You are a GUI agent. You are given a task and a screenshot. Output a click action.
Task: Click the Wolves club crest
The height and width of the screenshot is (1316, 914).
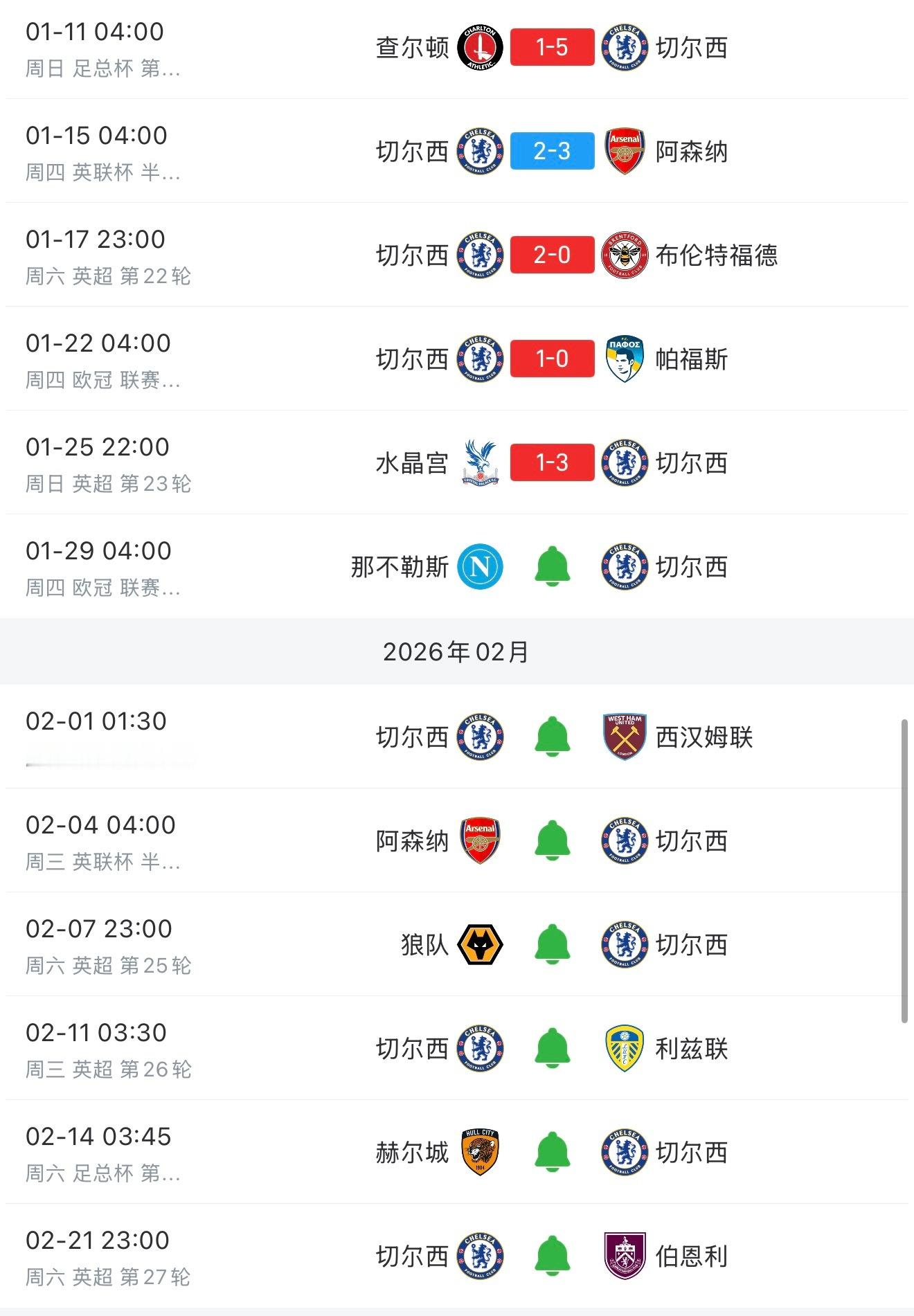tap(480, 945)
